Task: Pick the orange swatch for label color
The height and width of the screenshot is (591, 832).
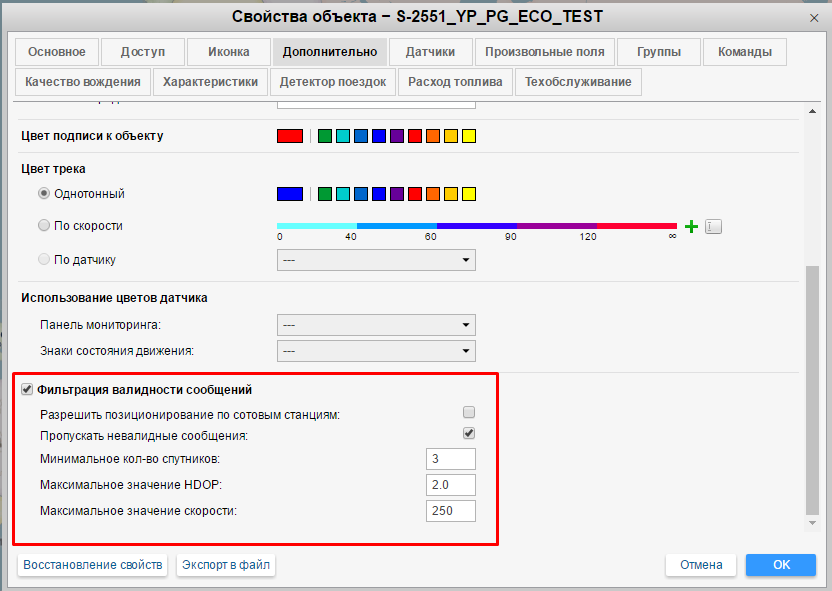Action: [433, 136]
